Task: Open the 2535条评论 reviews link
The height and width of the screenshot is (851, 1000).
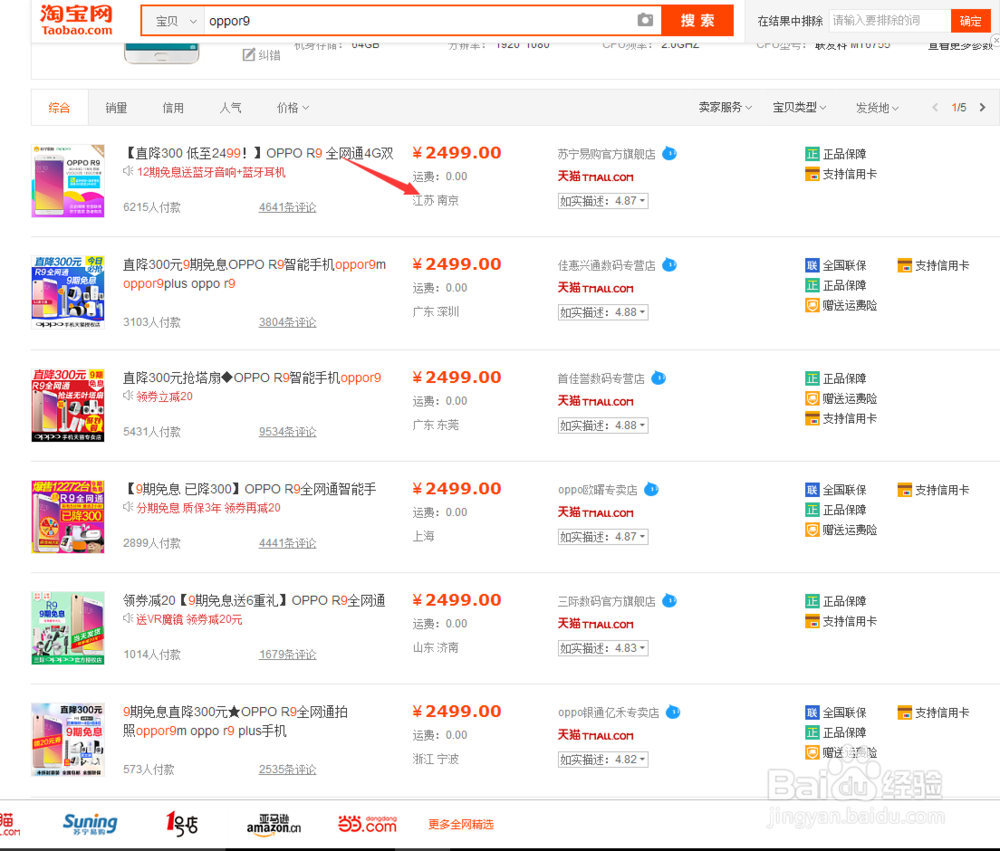Action: pyautogui.click(x=287, y=769)
